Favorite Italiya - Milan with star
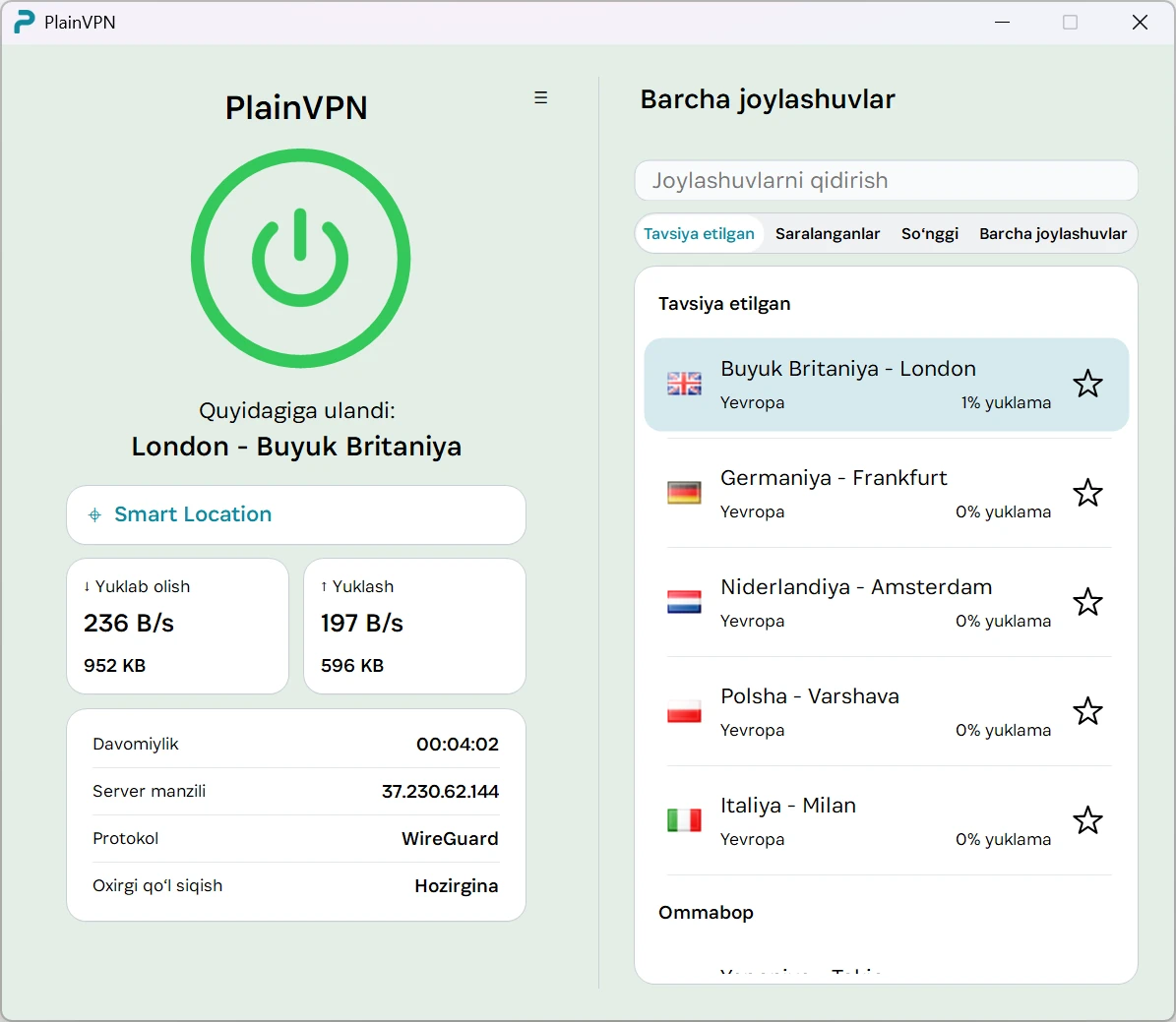Viewport: 1176px width, 1022px height. point(1087,820)
